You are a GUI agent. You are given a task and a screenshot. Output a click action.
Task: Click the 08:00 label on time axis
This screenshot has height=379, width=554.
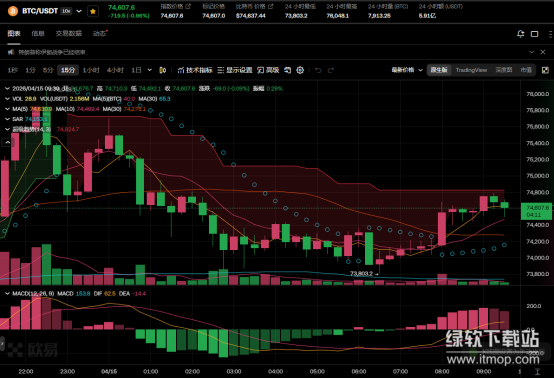click(442, 372)
